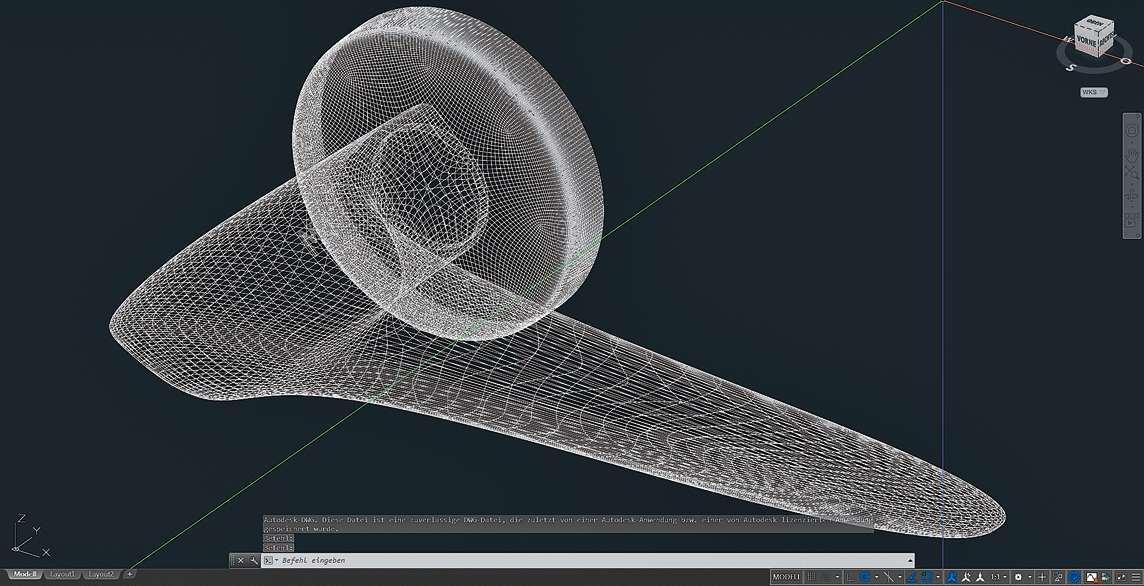1144x586 pixels.
Task: Click the status bar icon beside graphics performance
Action: point(1106,577)
